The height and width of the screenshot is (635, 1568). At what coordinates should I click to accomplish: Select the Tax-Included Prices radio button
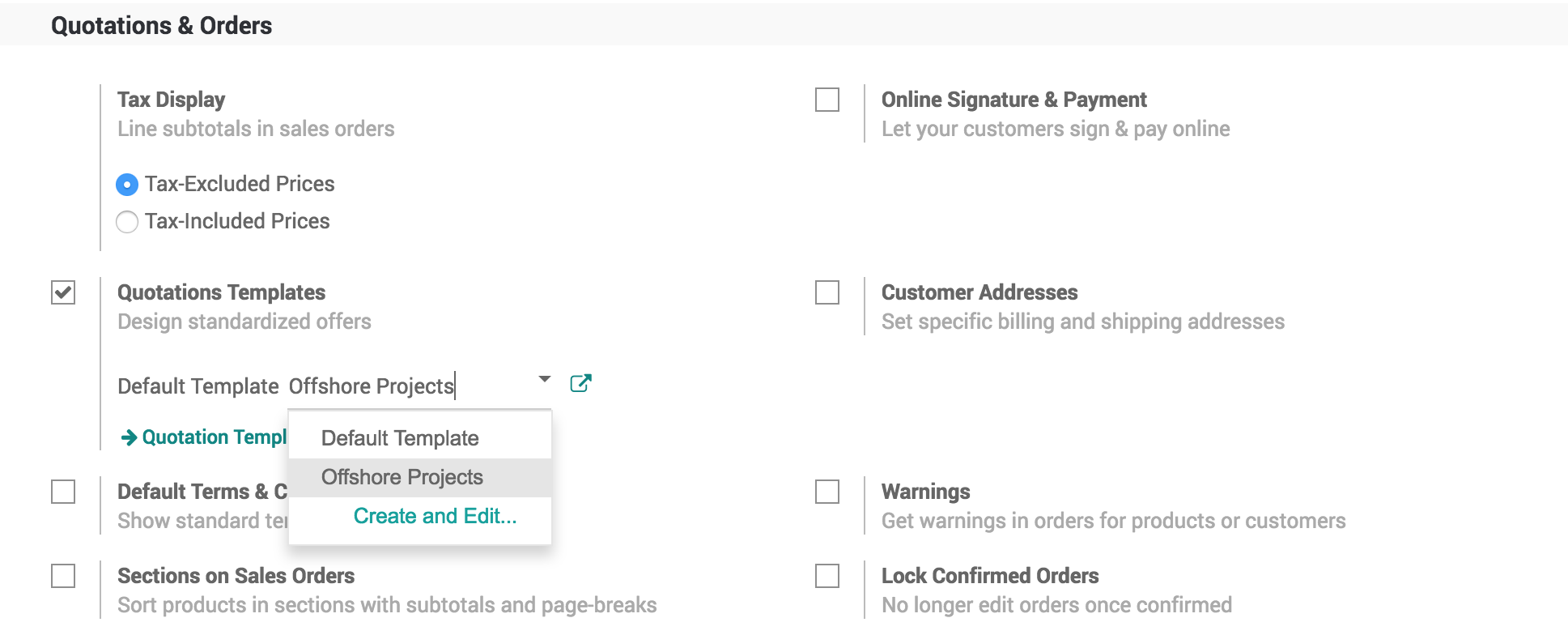127,222
